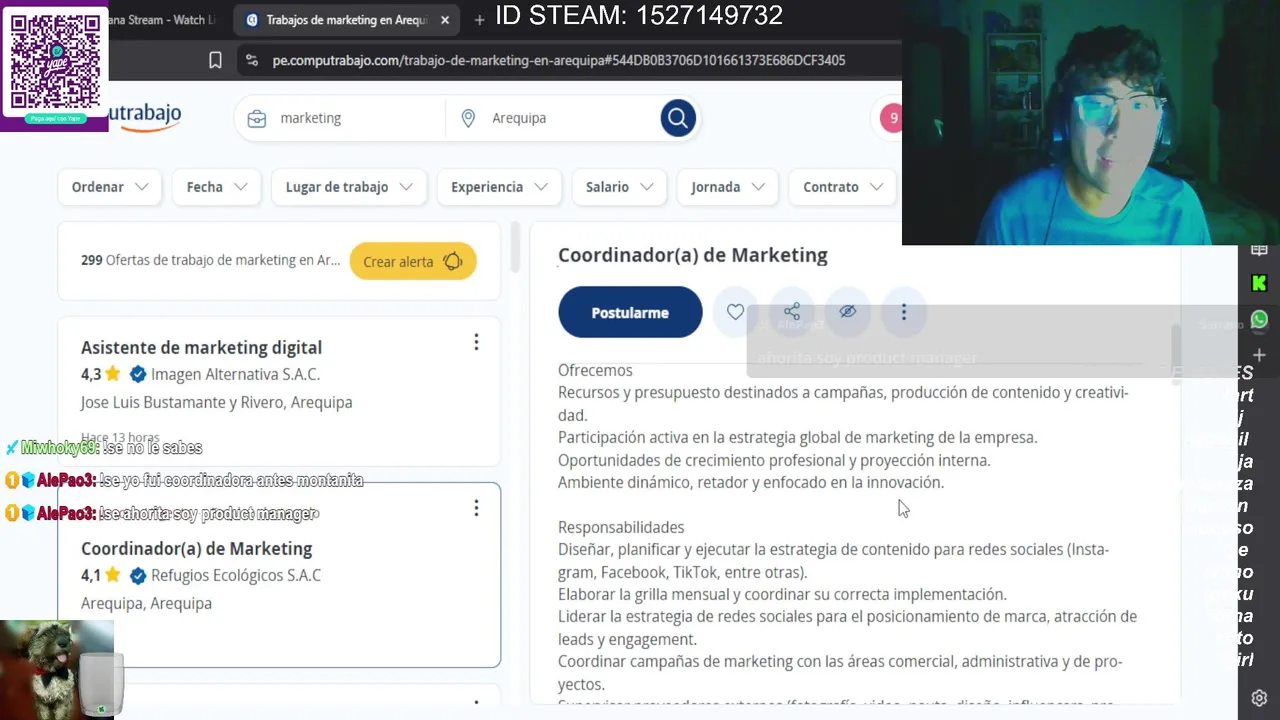Image resolution: width=1280 pixels, height=720 pixels.
Task: Close the Trabajos de marketing tab
Action: coord(445,20)
